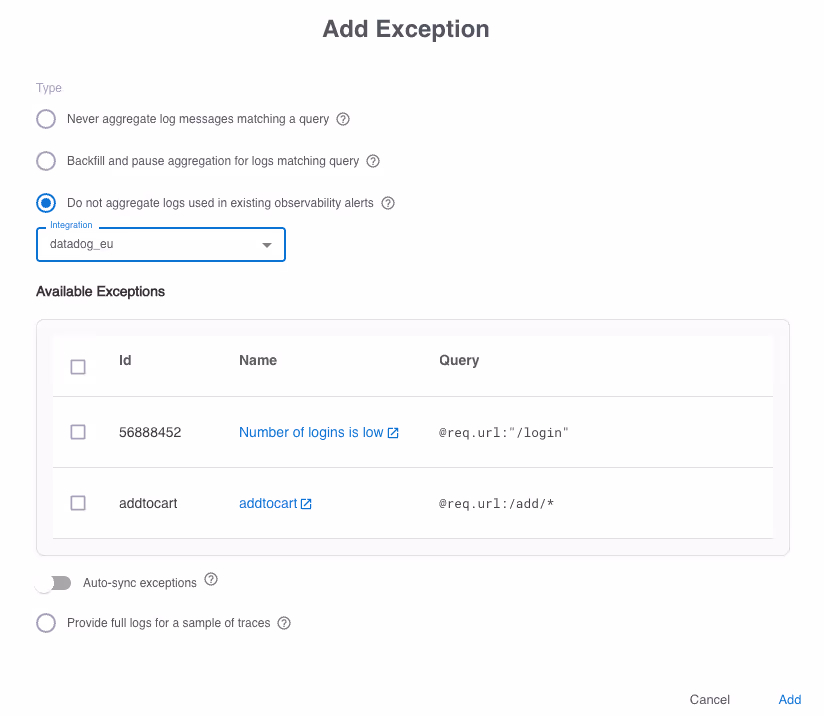Screen dimensions: 824x716
Task: Select Never aggregate log messages radio button
Action: [46, 119]
